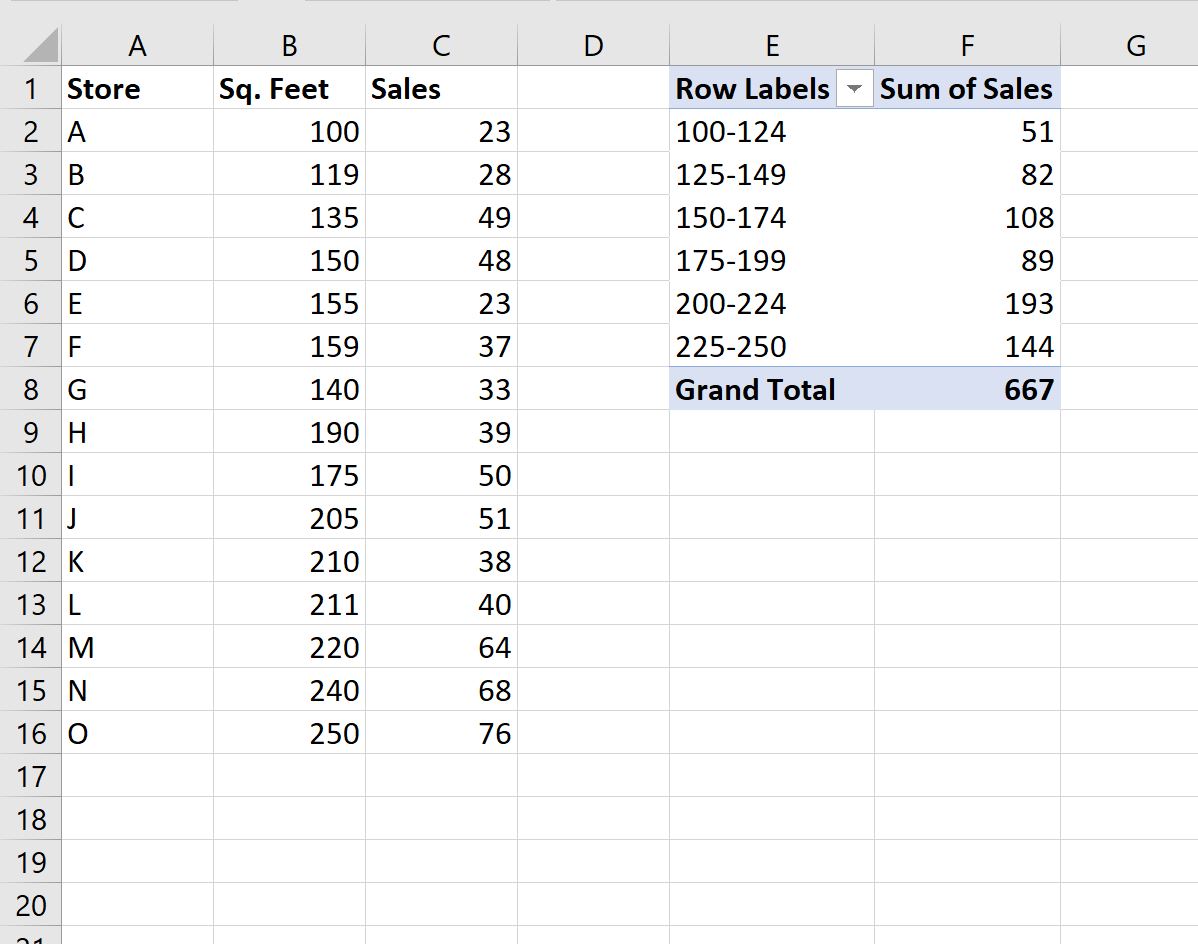Select store M cell

pos(137,647)
